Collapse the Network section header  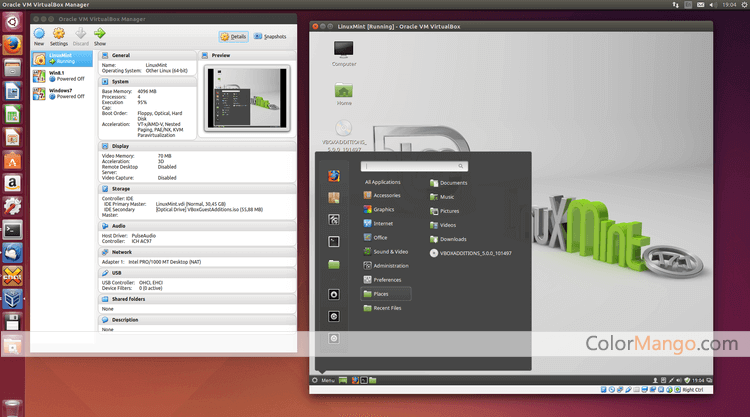(197, 252)
